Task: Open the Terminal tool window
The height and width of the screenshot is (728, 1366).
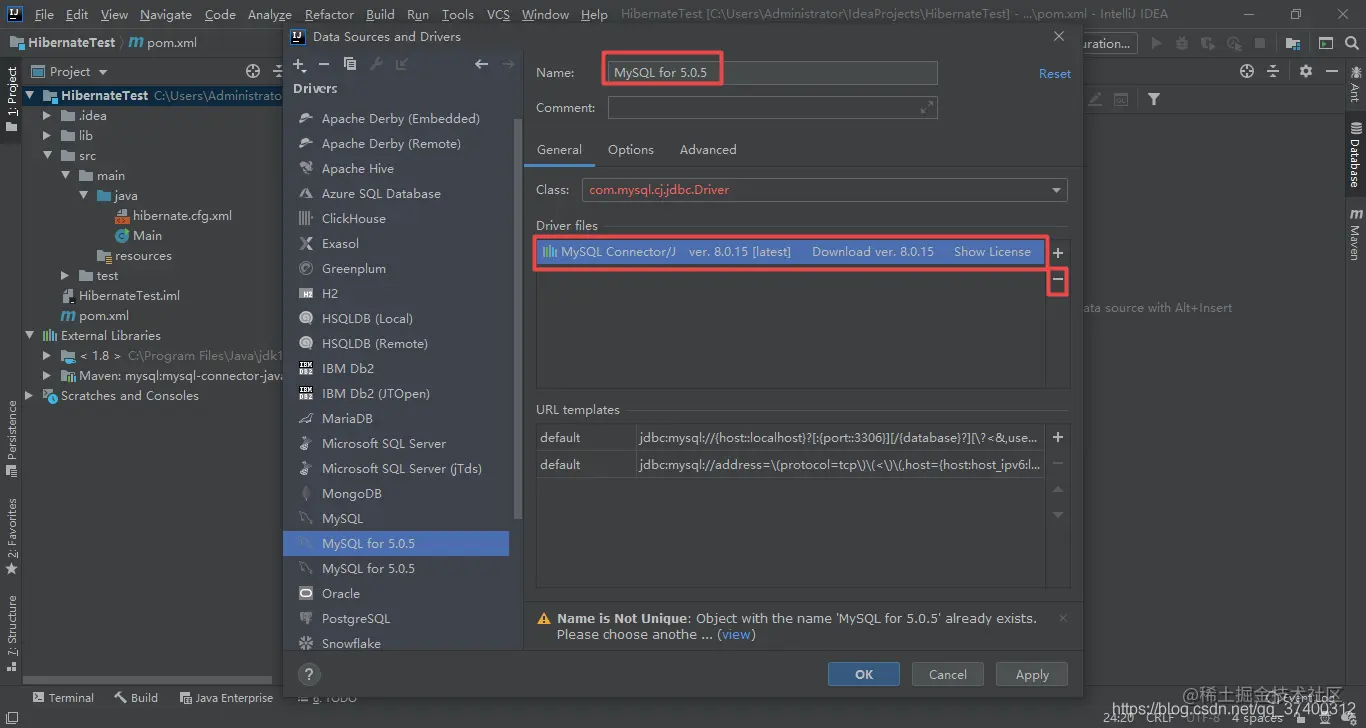Action: 64,698
